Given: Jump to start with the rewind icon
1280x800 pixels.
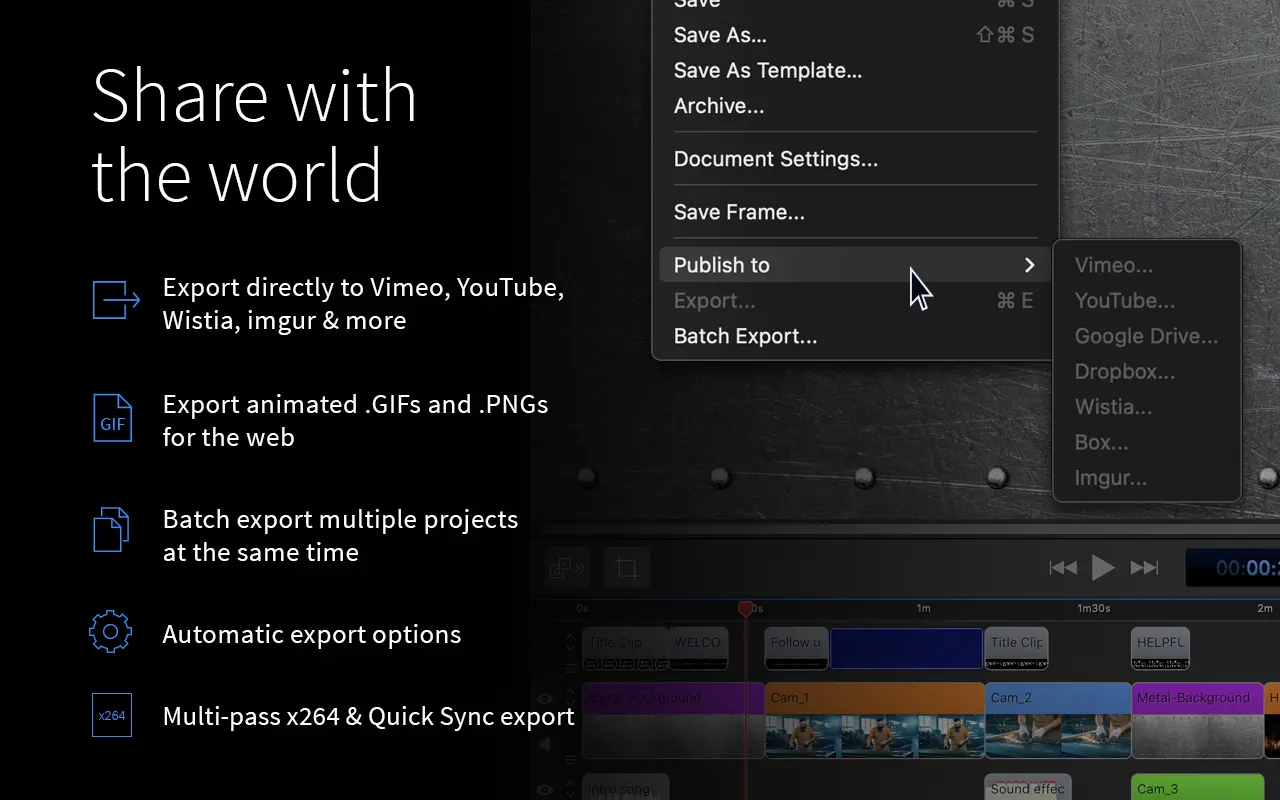Looking at the screenshot, I should point(1063,568).
